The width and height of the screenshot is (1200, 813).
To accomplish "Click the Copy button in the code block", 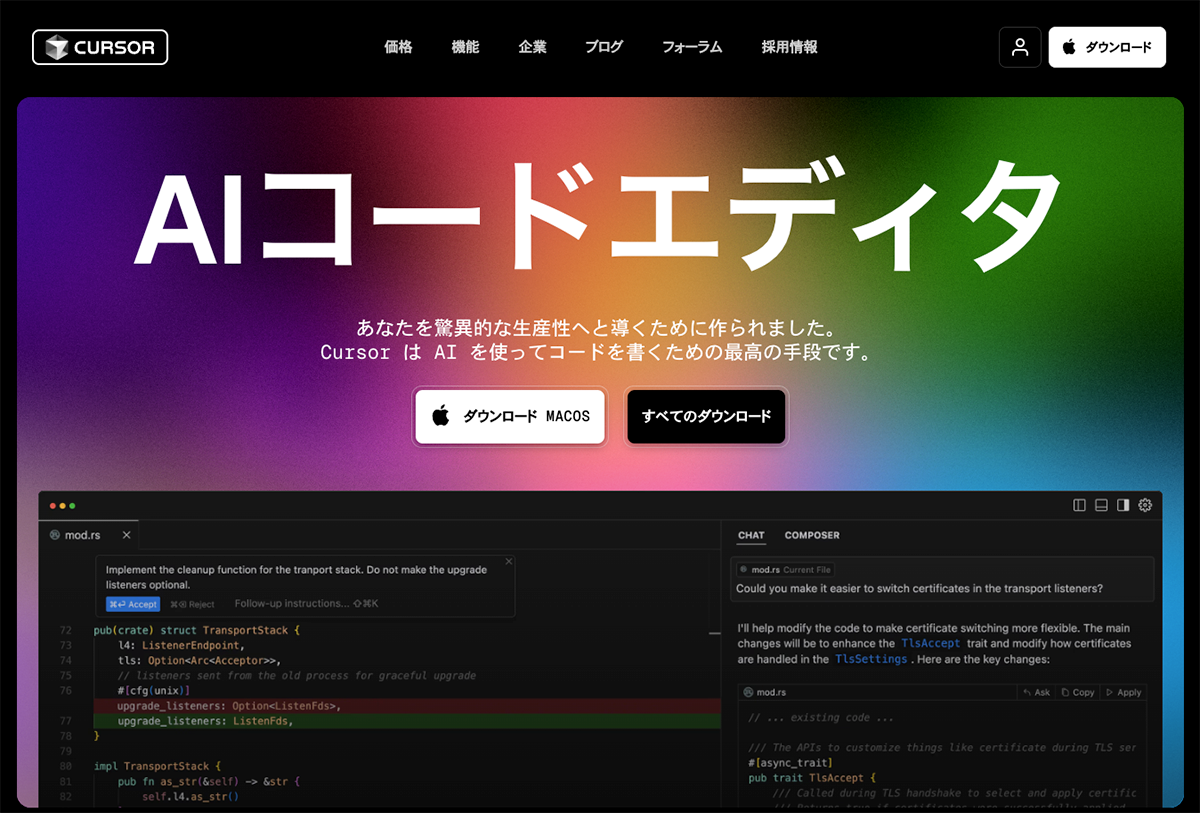I will (x=1078, y=692).
